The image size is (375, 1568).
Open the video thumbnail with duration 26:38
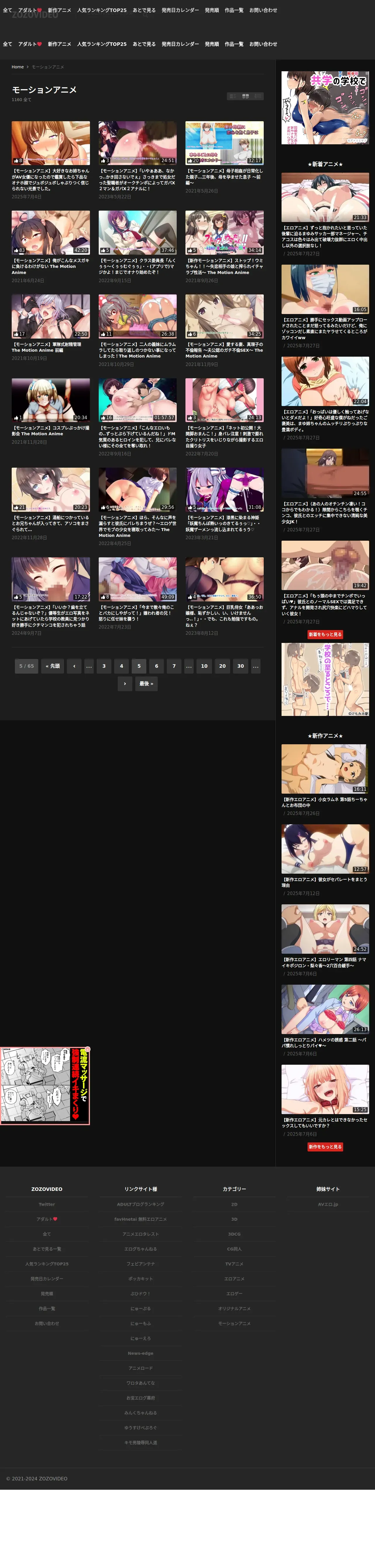[x=138, y=317]
